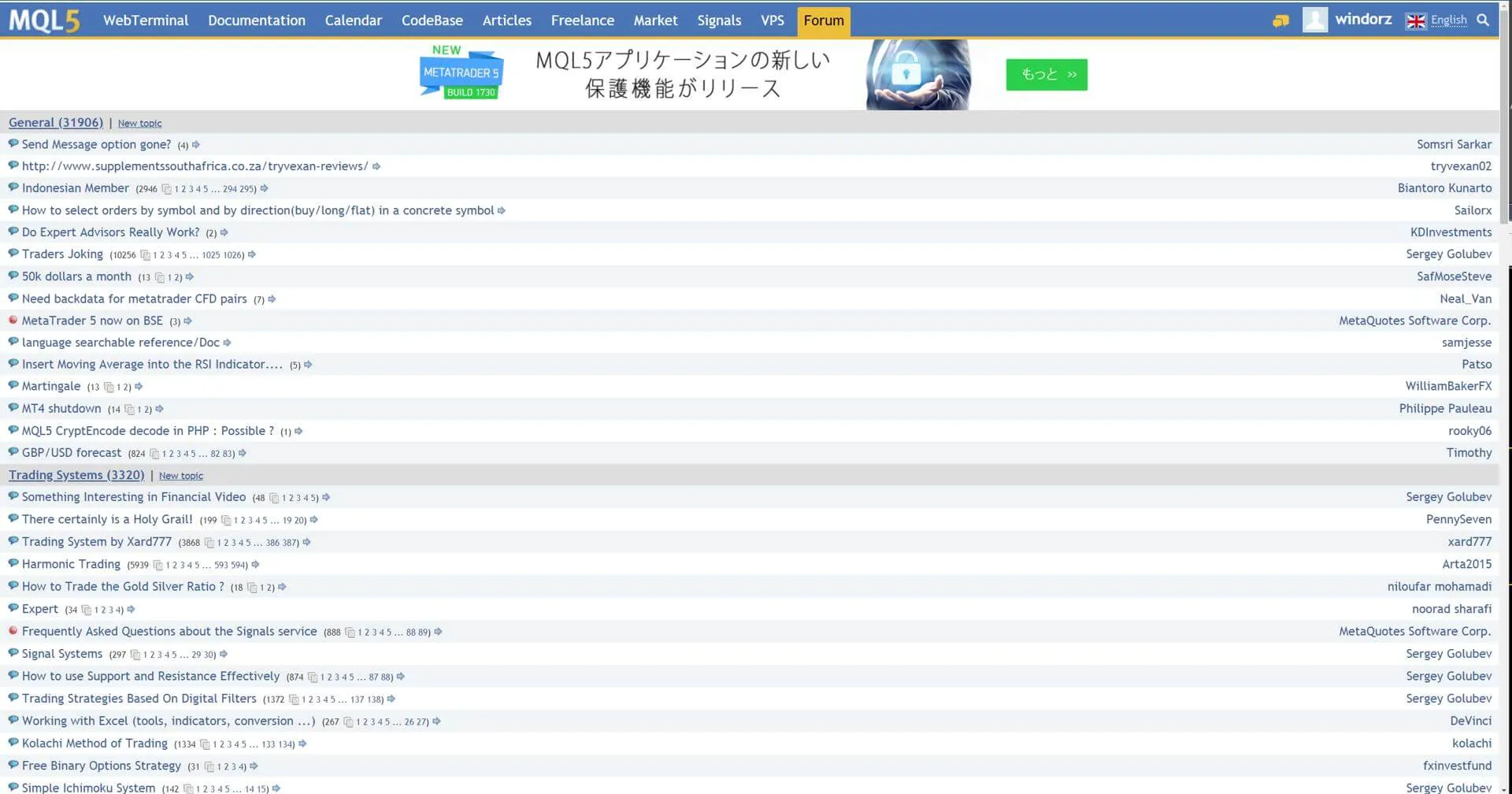Click red pinned icon beside MetaTrader 5 now on BSE
The width and height of the screenshot is (1512, 794).
(x=13, y=320)
